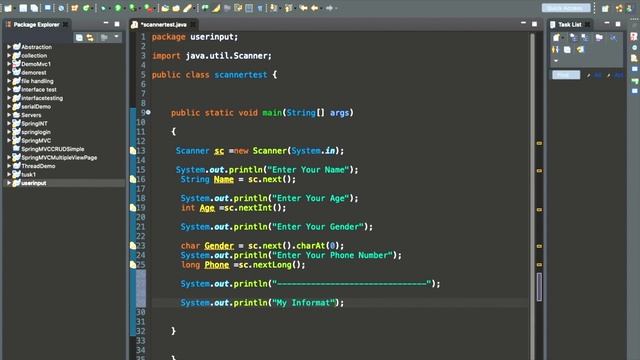
Task: Click the quick fix marker on line 25
Action: (133, 265)
